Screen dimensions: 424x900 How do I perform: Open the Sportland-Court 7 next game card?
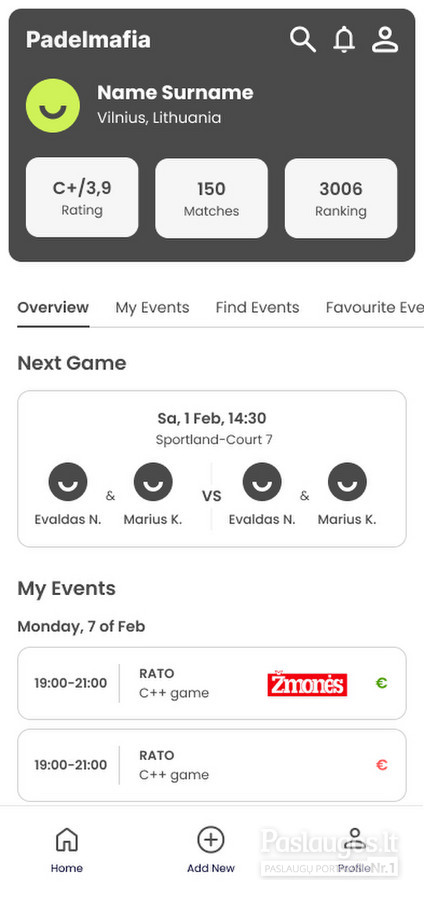point(212,469)
